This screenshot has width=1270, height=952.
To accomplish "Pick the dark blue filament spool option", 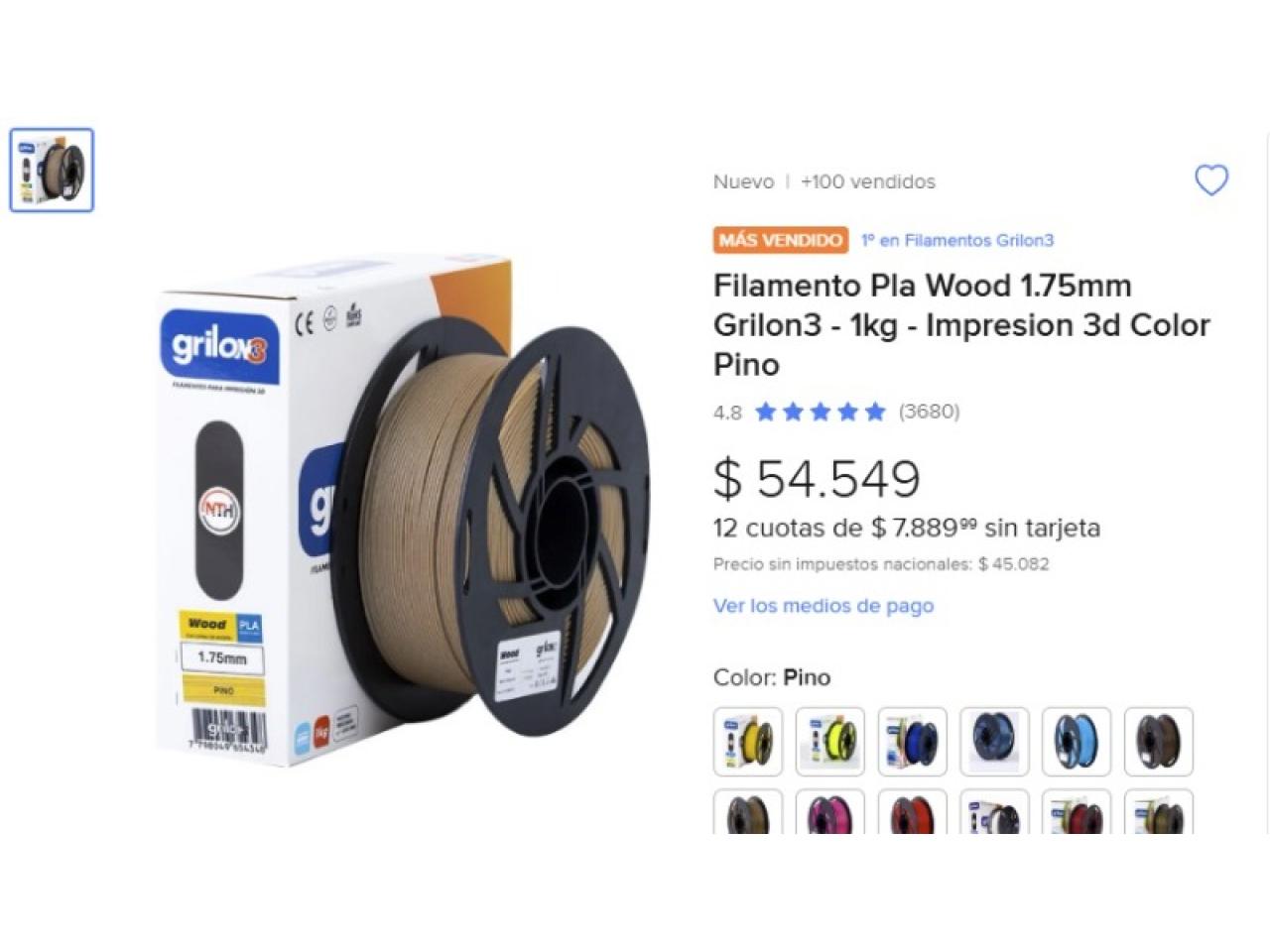I will coord(913,741).
